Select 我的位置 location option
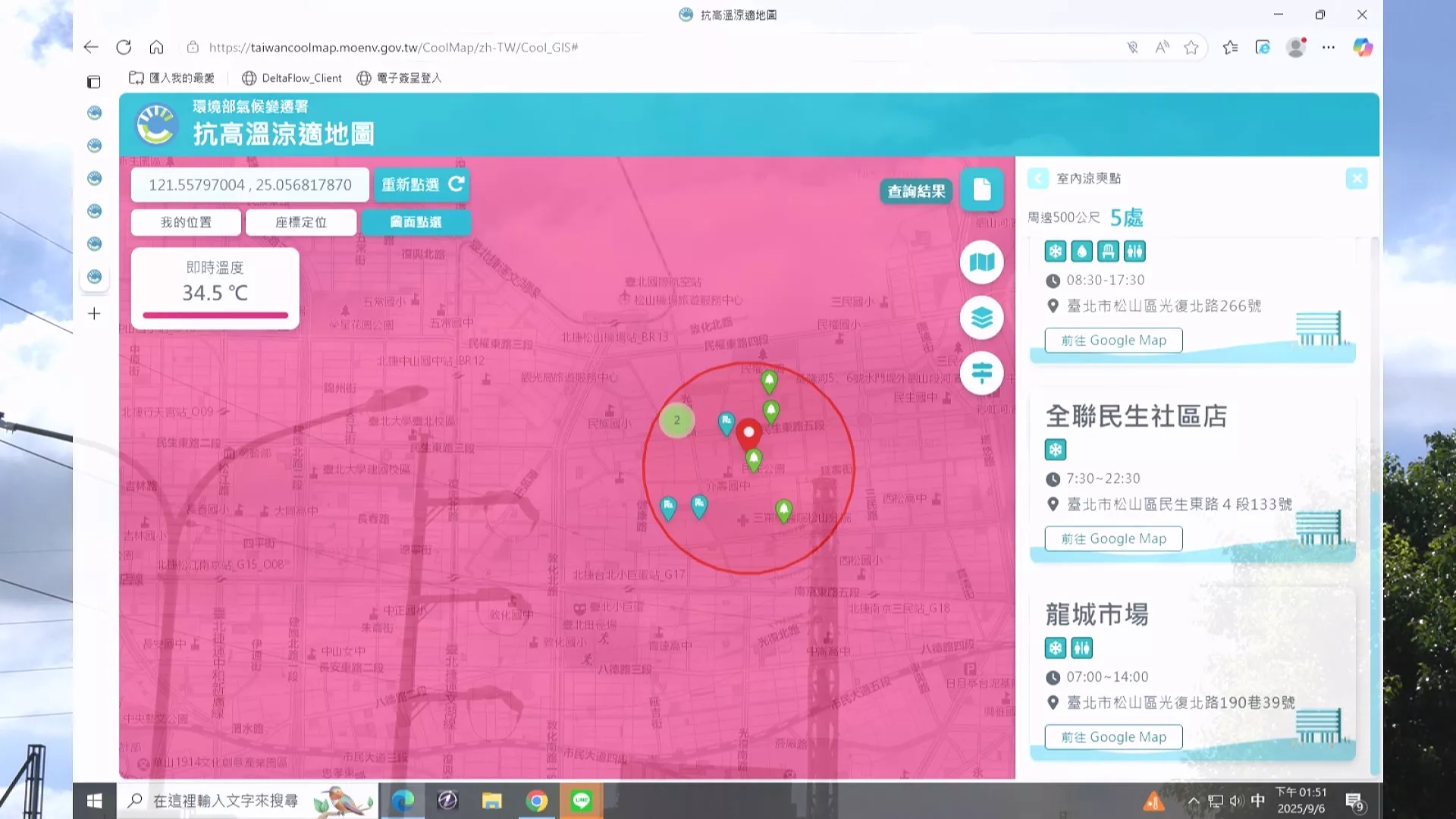This screenshot has width=1456, height=819. 186,222
